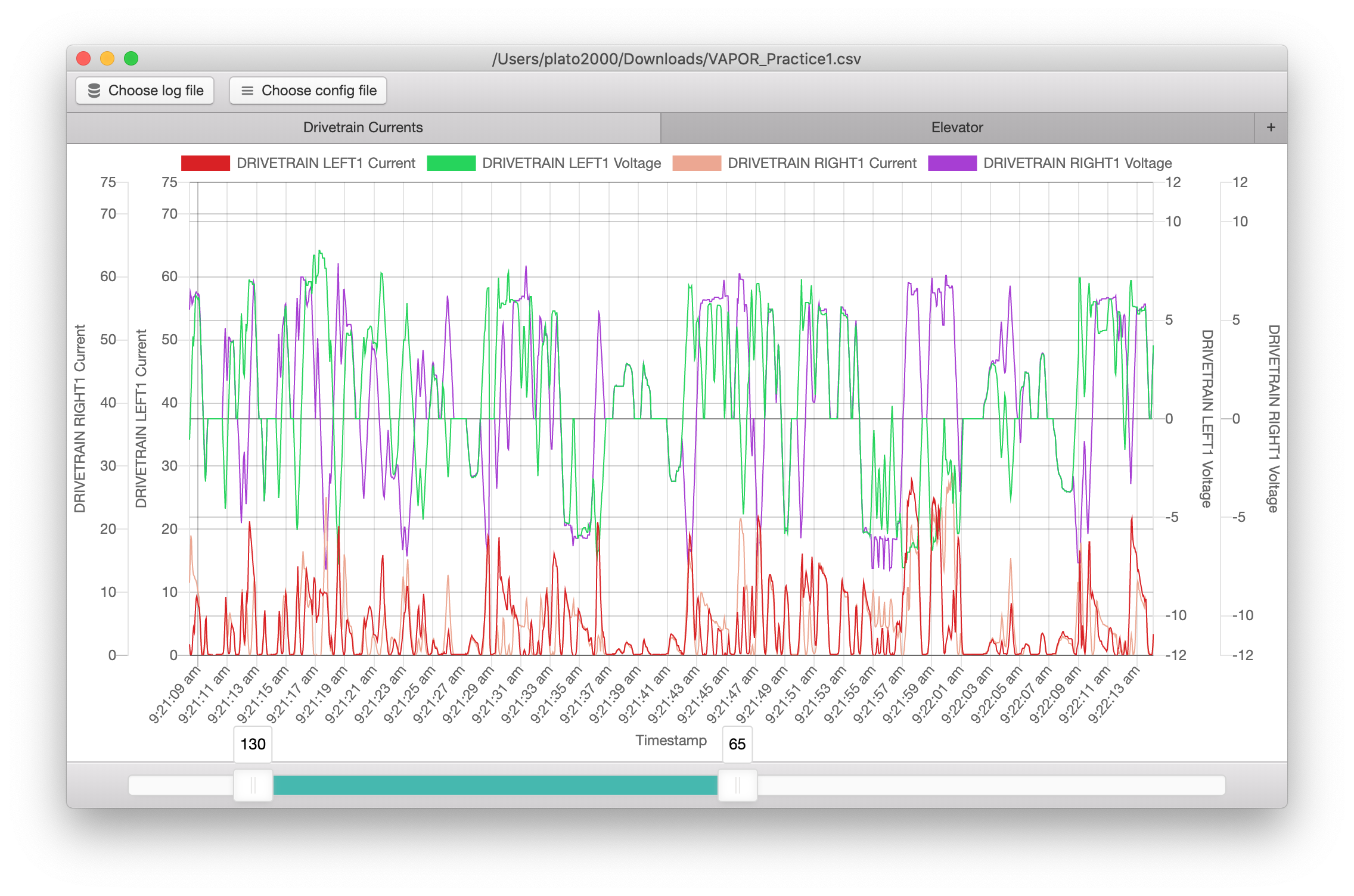This screenshot has width=1354, height=896.
Task: Click the green LEFT1 Voltage legend swatch
Action: tap(451, 163)
